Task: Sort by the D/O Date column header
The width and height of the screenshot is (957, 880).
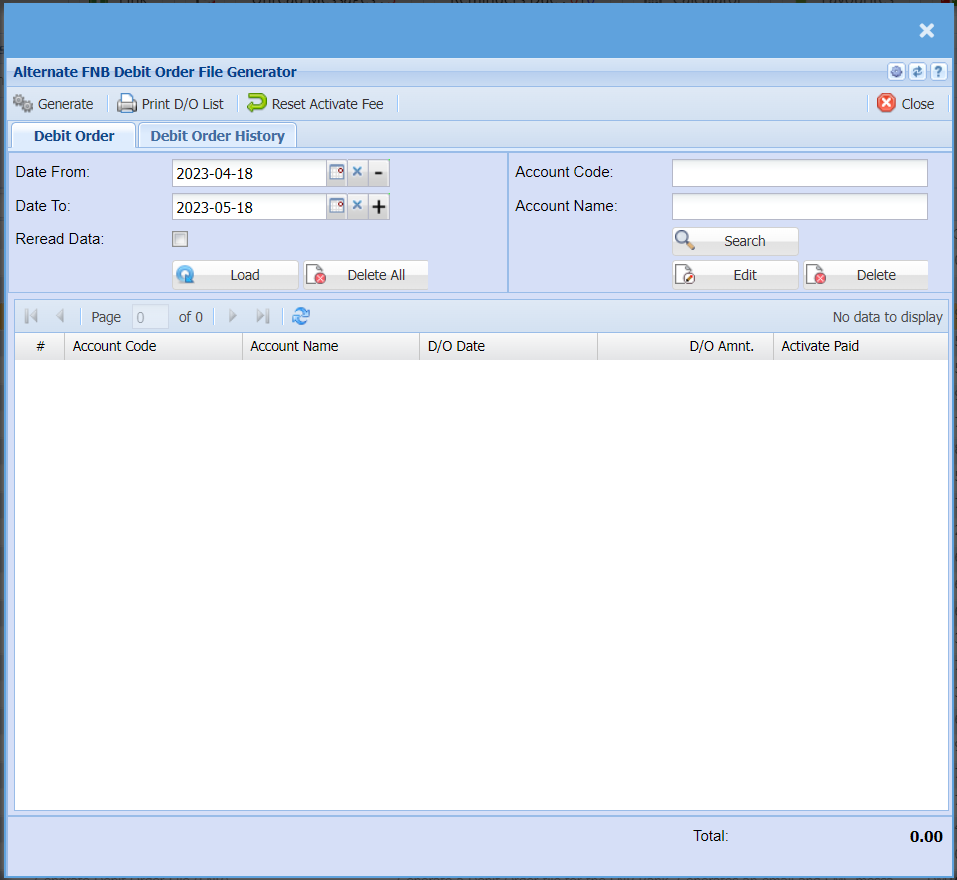Action: coord(507,346)
